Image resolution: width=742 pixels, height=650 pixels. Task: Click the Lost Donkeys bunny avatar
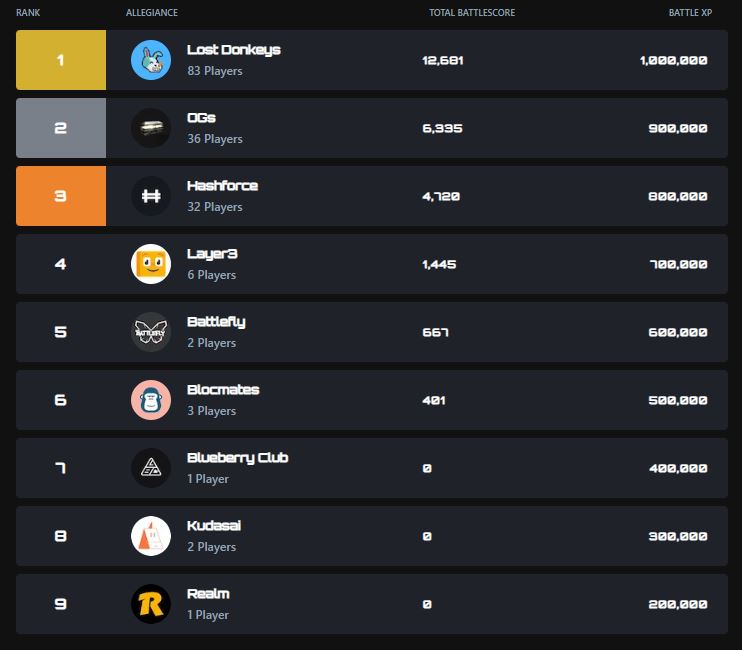click(x=151, y=60)
